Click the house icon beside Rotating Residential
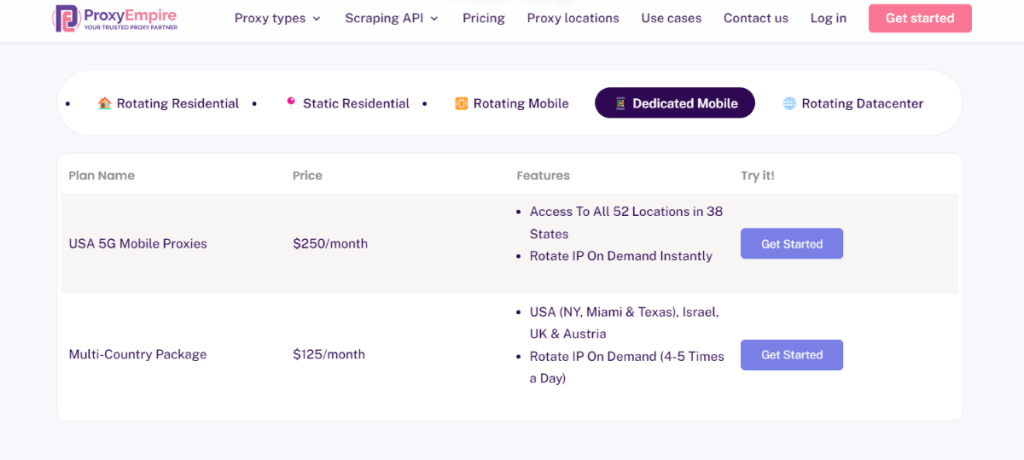The image size is (1024, 460). [x=104, y=103]
